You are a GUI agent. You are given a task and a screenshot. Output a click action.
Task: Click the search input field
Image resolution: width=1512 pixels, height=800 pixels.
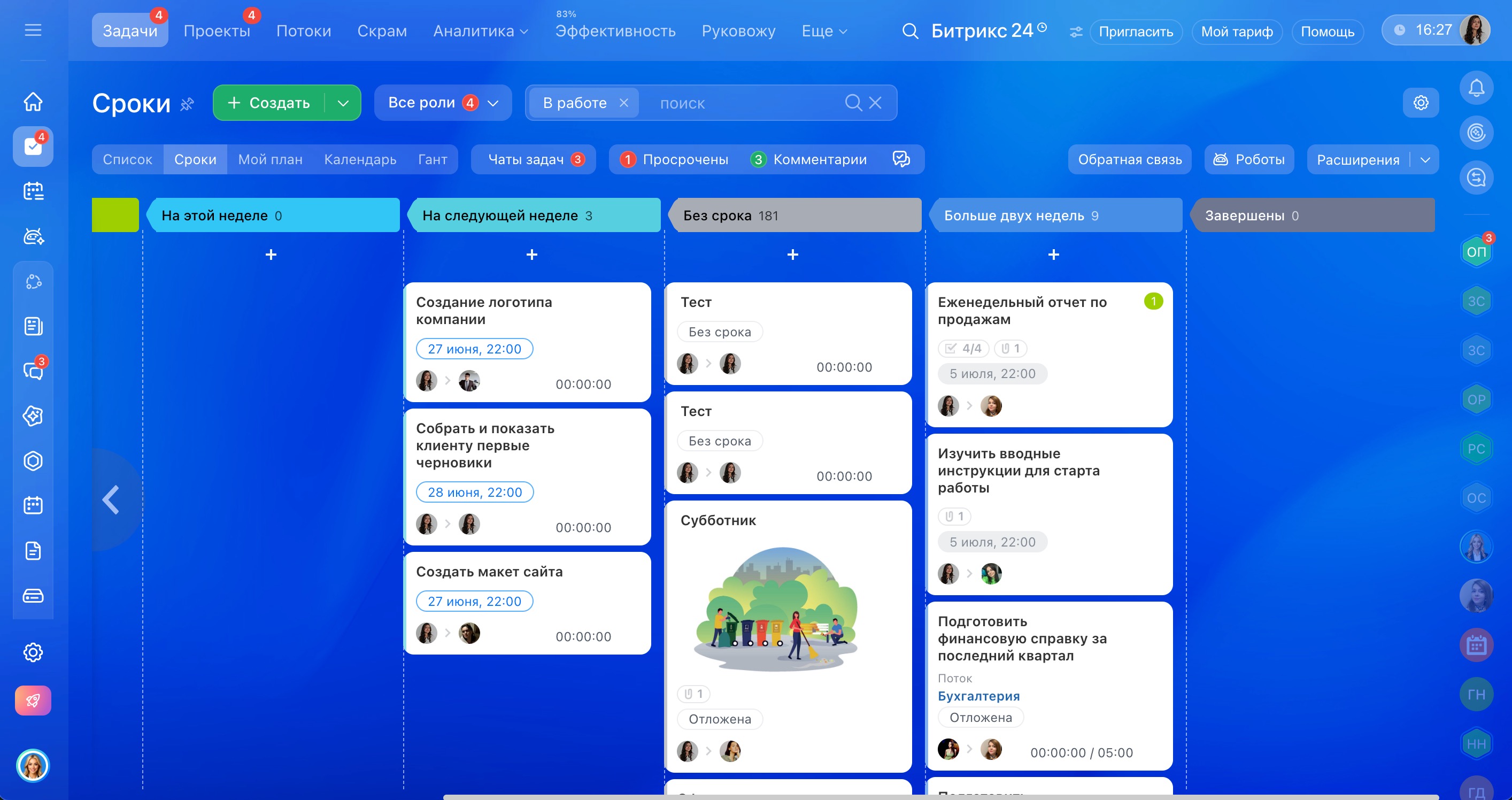[745, 103]
